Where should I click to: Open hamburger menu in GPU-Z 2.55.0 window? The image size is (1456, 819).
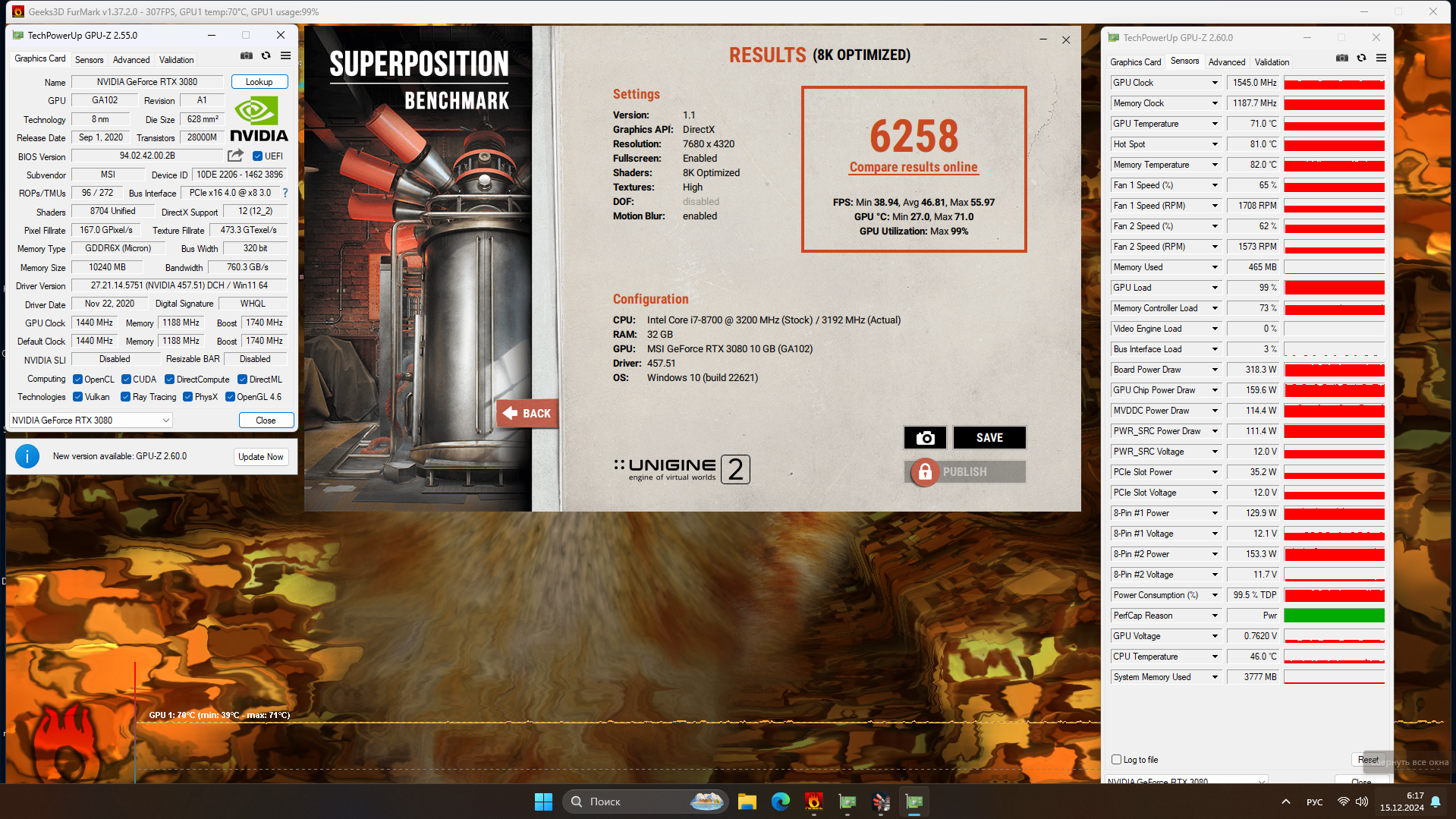point(286,55)
